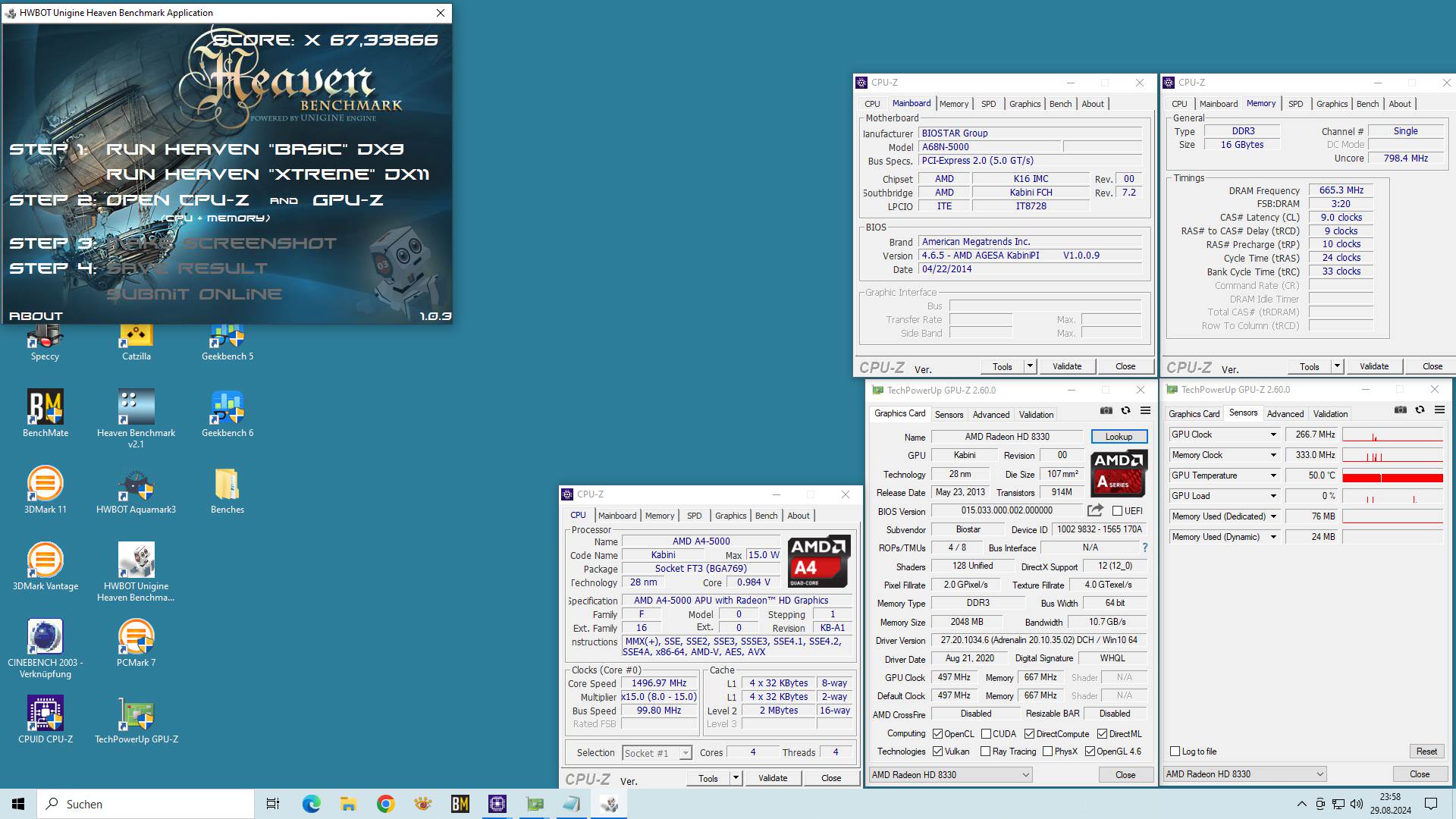
Task: Open Bench tab in CPU-Z Memory window
Action: (x=1367, y=104)
